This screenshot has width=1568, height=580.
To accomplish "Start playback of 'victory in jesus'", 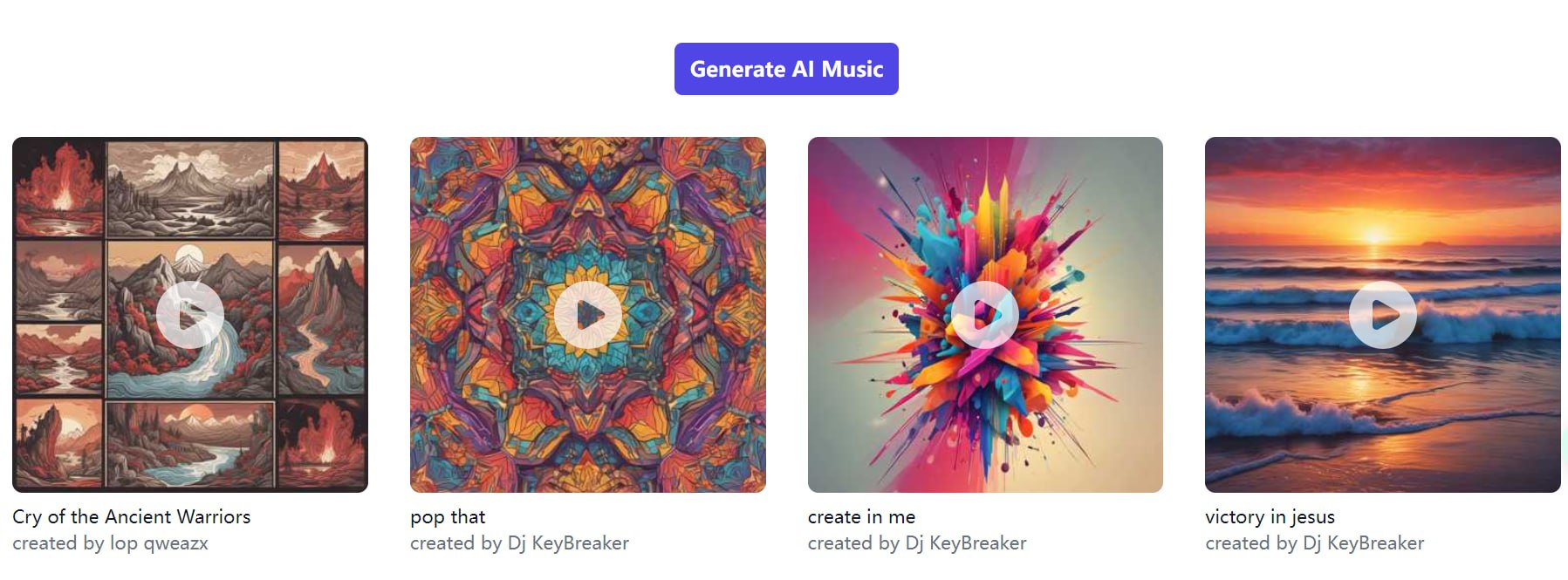I will (1383, 315).
